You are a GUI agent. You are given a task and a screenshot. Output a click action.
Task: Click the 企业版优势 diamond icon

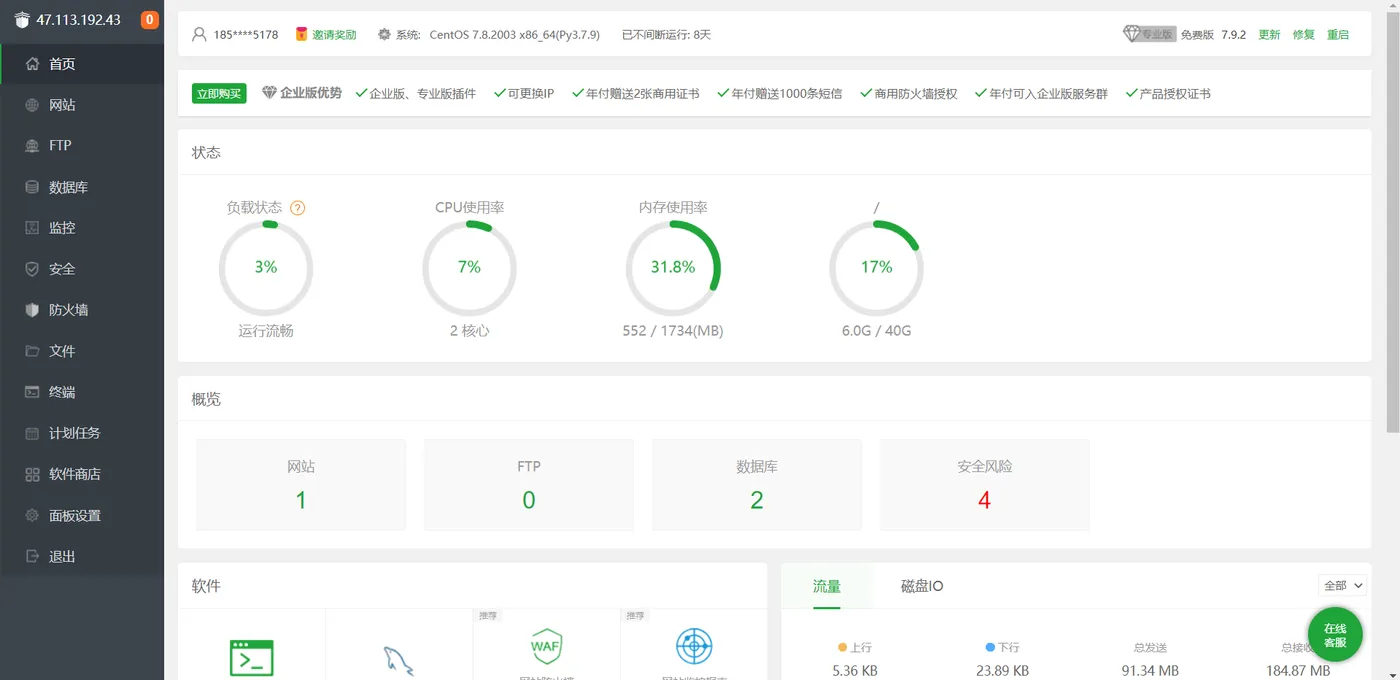coord(269,93)
